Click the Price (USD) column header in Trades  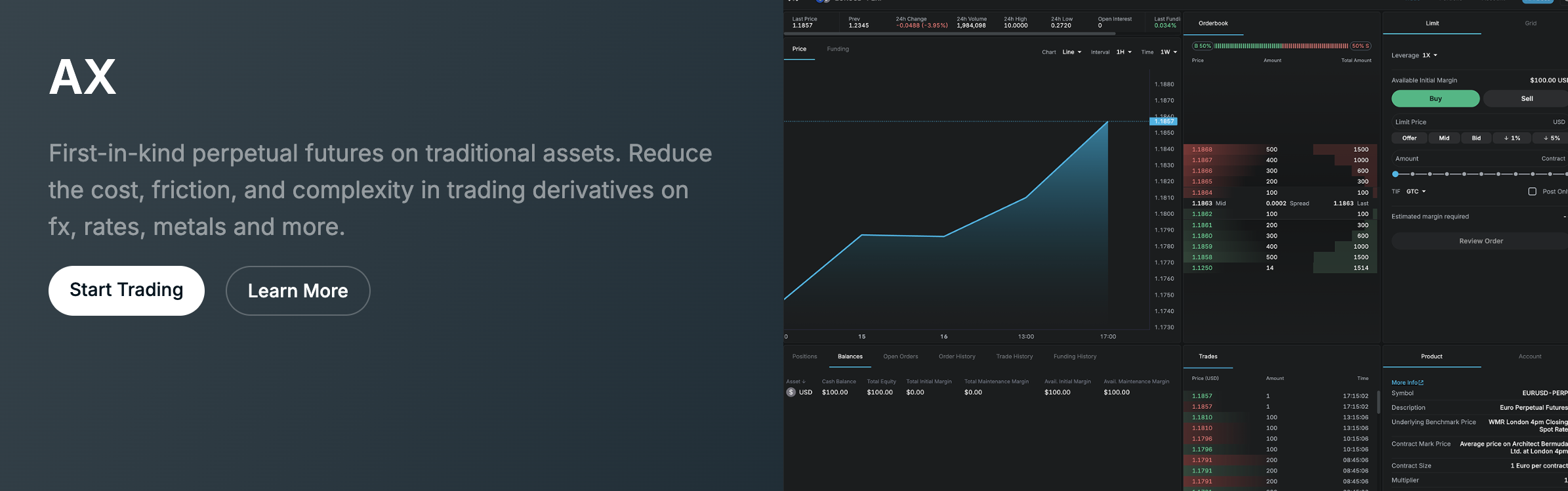pos(1205,378)
